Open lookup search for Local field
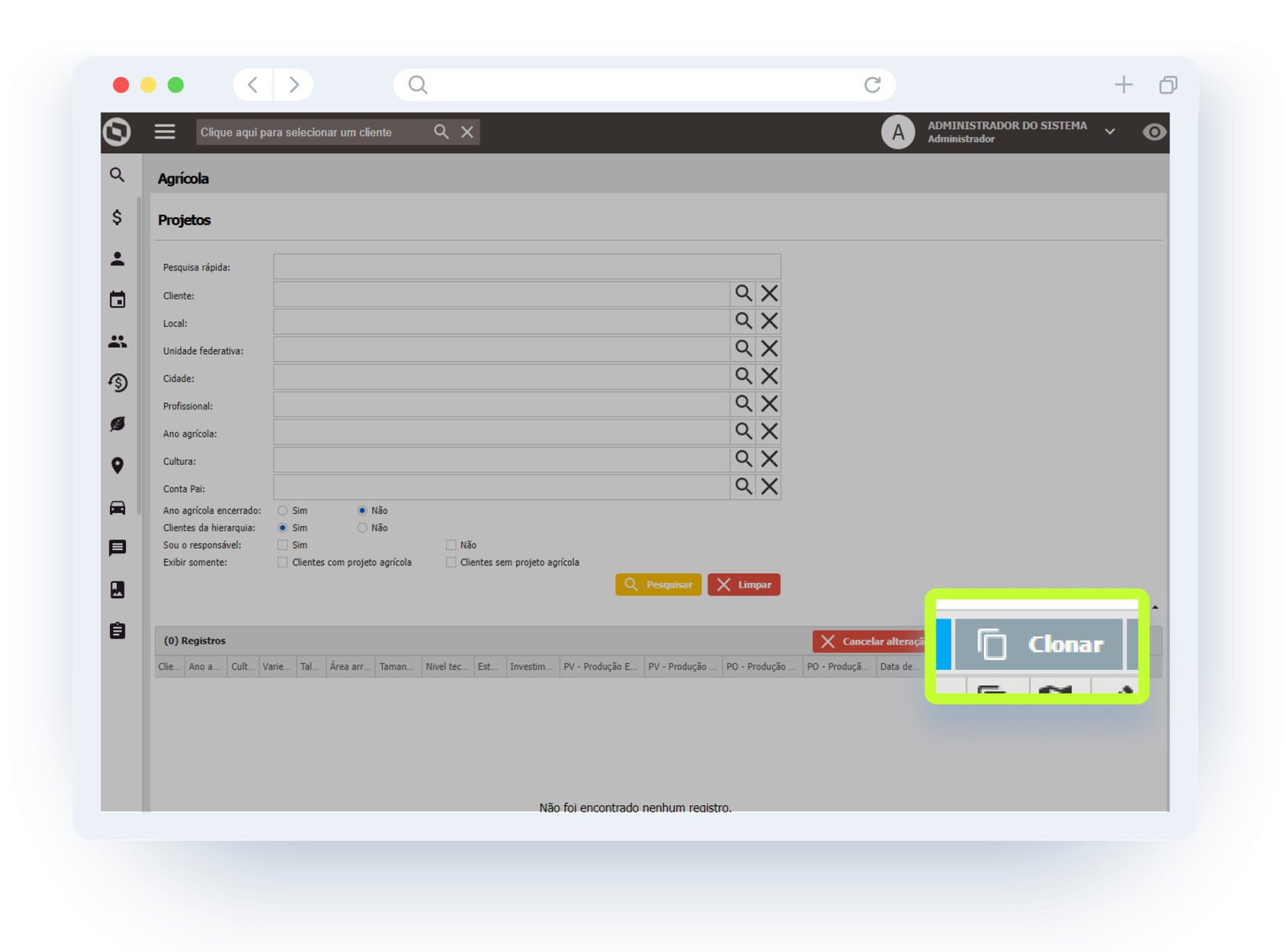Screen dimensions: 1284x952 [744, 321]
